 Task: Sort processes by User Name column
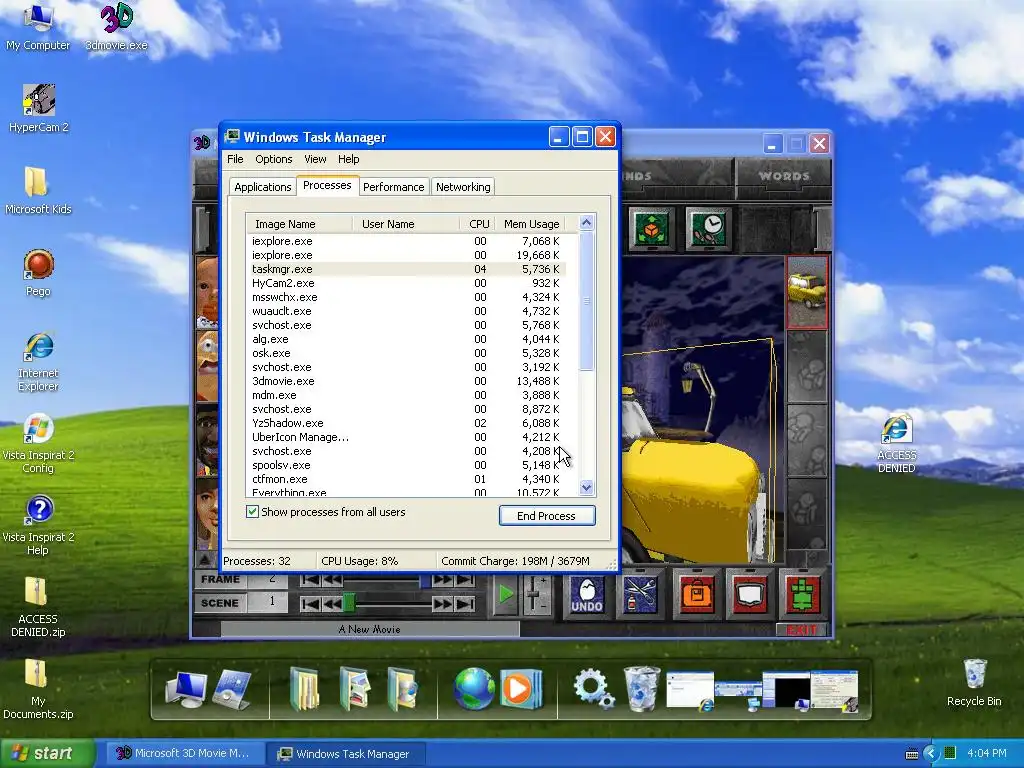click(x=406, y=224)
